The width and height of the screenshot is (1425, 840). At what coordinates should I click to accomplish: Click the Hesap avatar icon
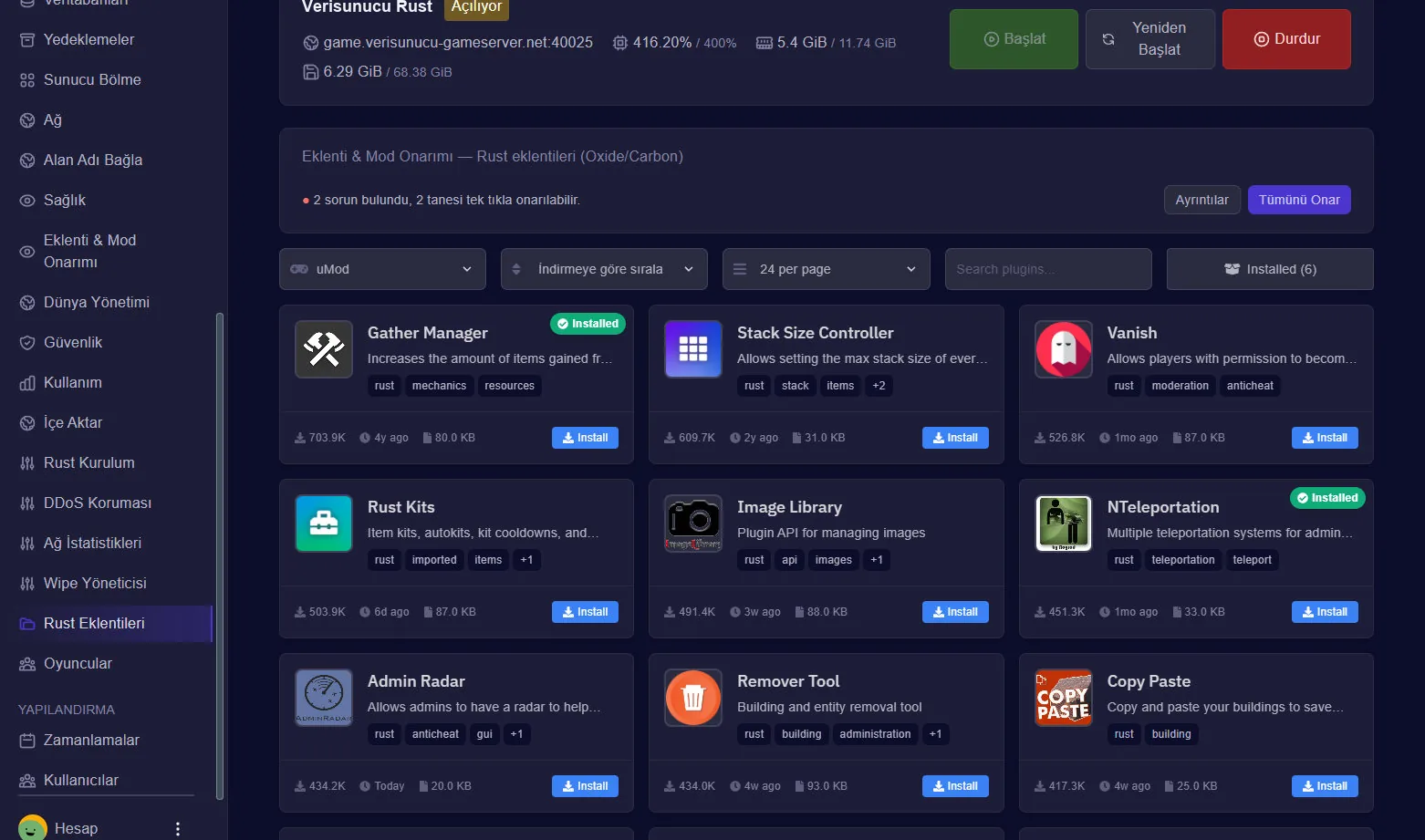[x=33, y=827]
